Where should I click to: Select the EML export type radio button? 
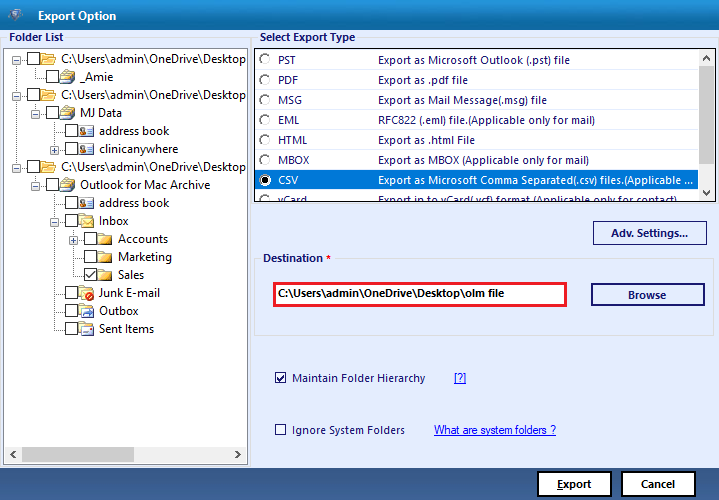pyautogui.click(x=265, y=120)
